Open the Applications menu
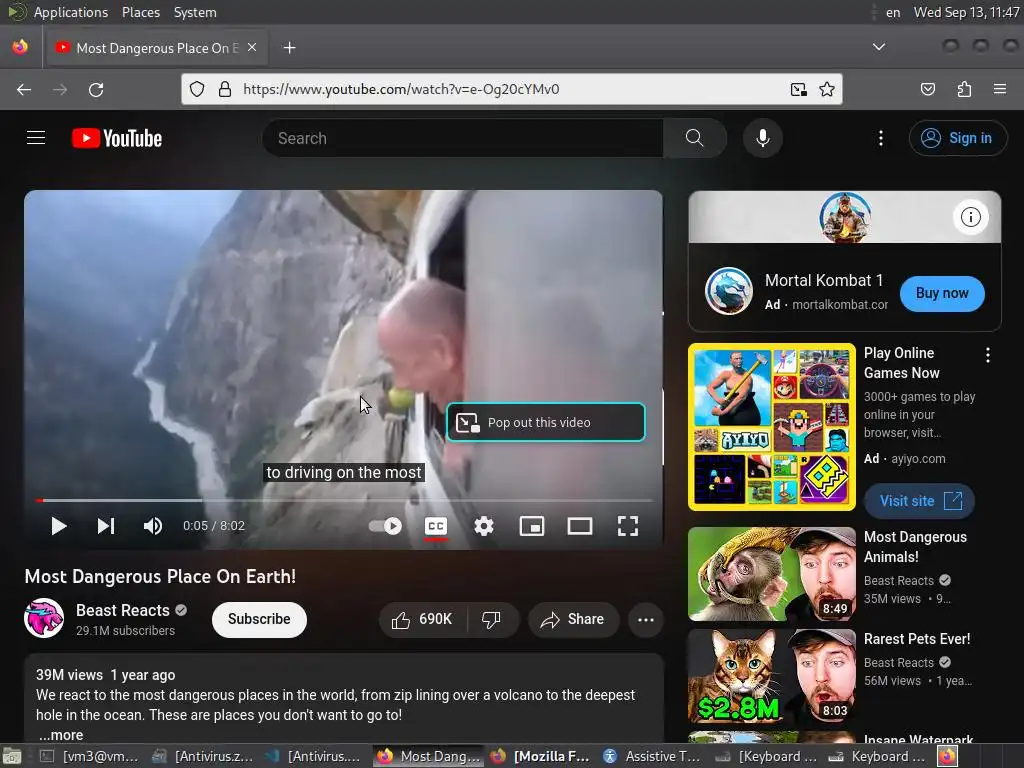Screen dimensions: 1024x768 [71, 12]
